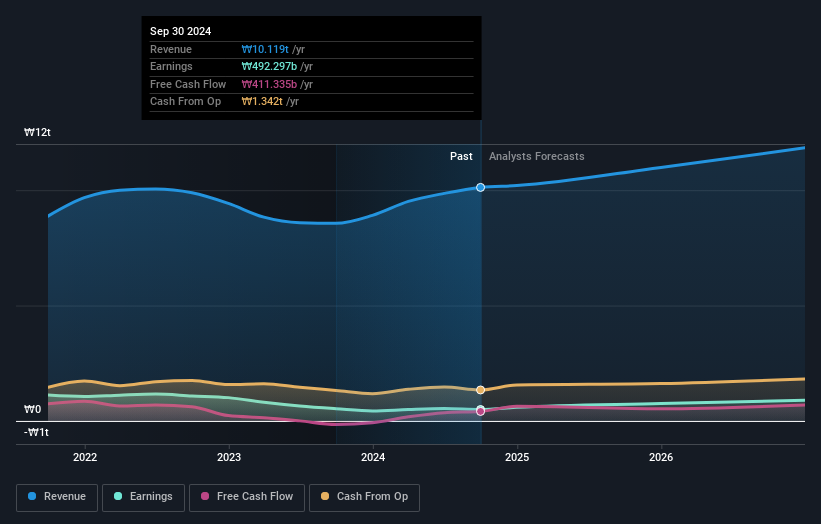This screenshot has height=524, width=821.
Task: Click the 2023 x-axis label
Action: pos(229,458)
